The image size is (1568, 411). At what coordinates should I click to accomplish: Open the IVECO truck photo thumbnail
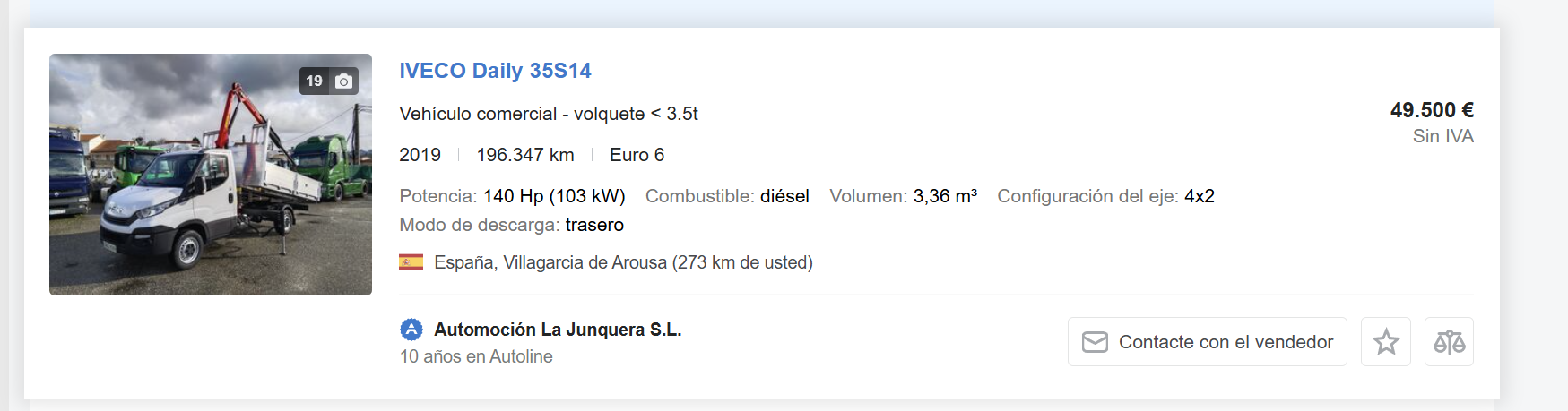tap(211, 175)
